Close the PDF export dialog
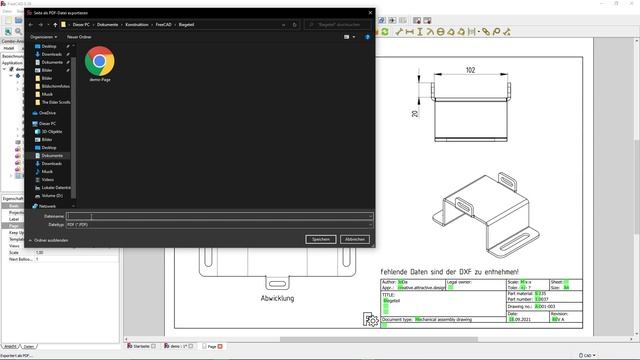 click(x=370, y=13)
